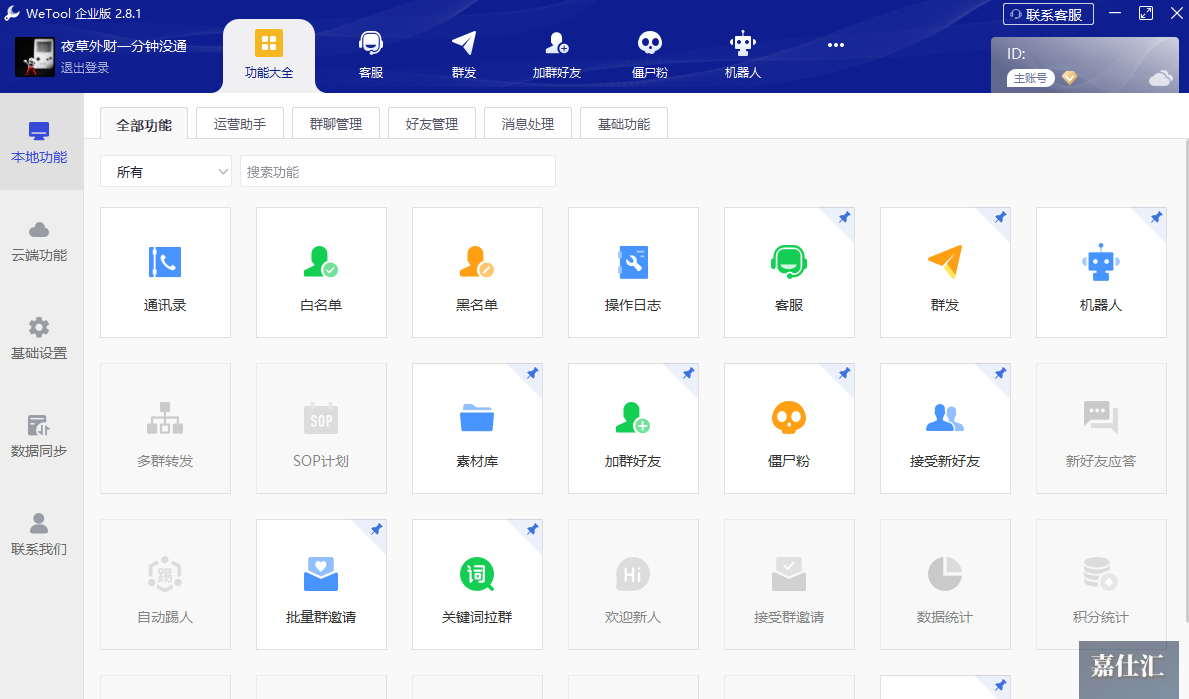
Task: Switch to the 群聊管理 tab
Action: pos(335,124)
